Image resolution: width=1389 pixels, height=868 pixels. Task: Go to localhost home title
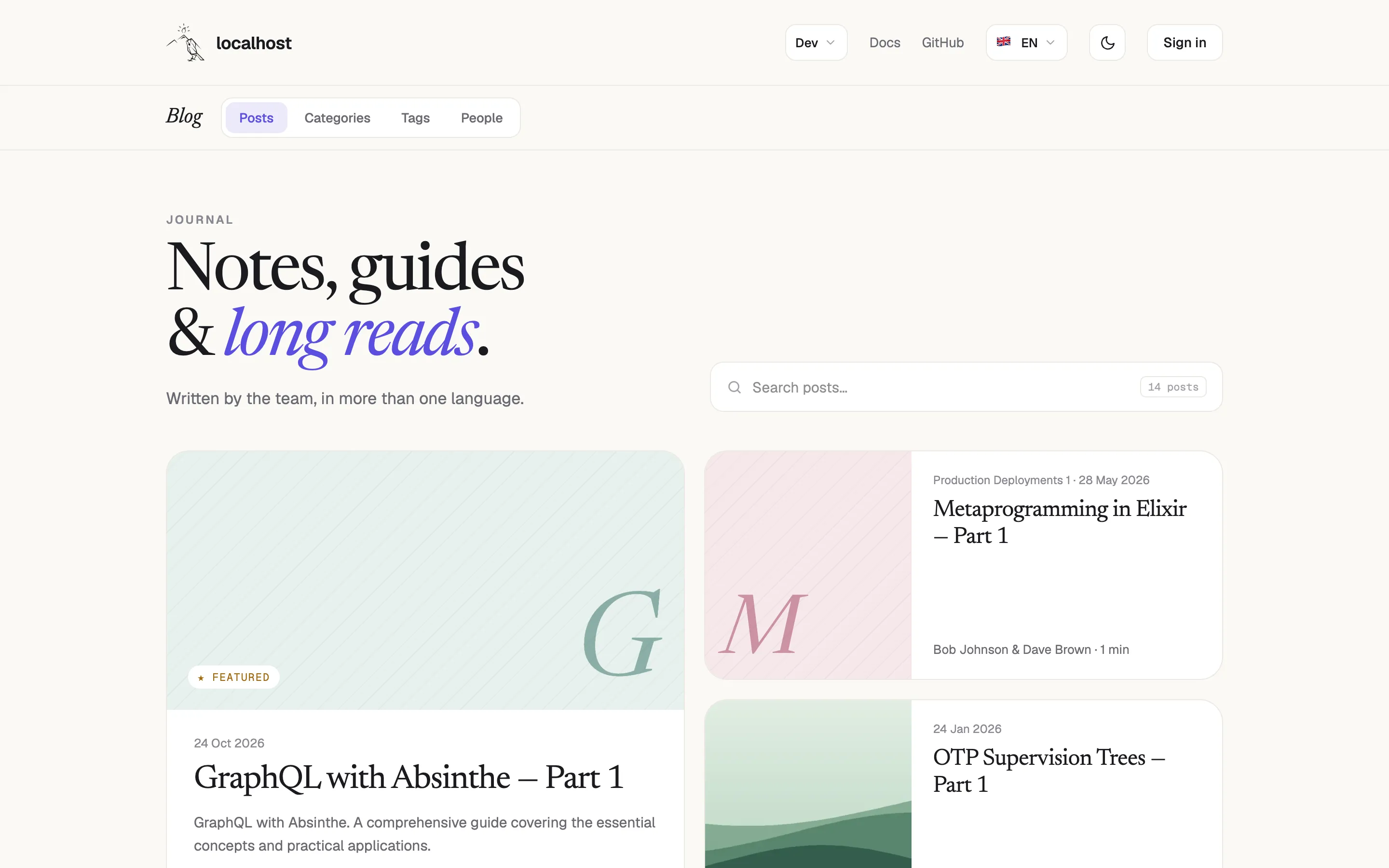pos(254,43)
